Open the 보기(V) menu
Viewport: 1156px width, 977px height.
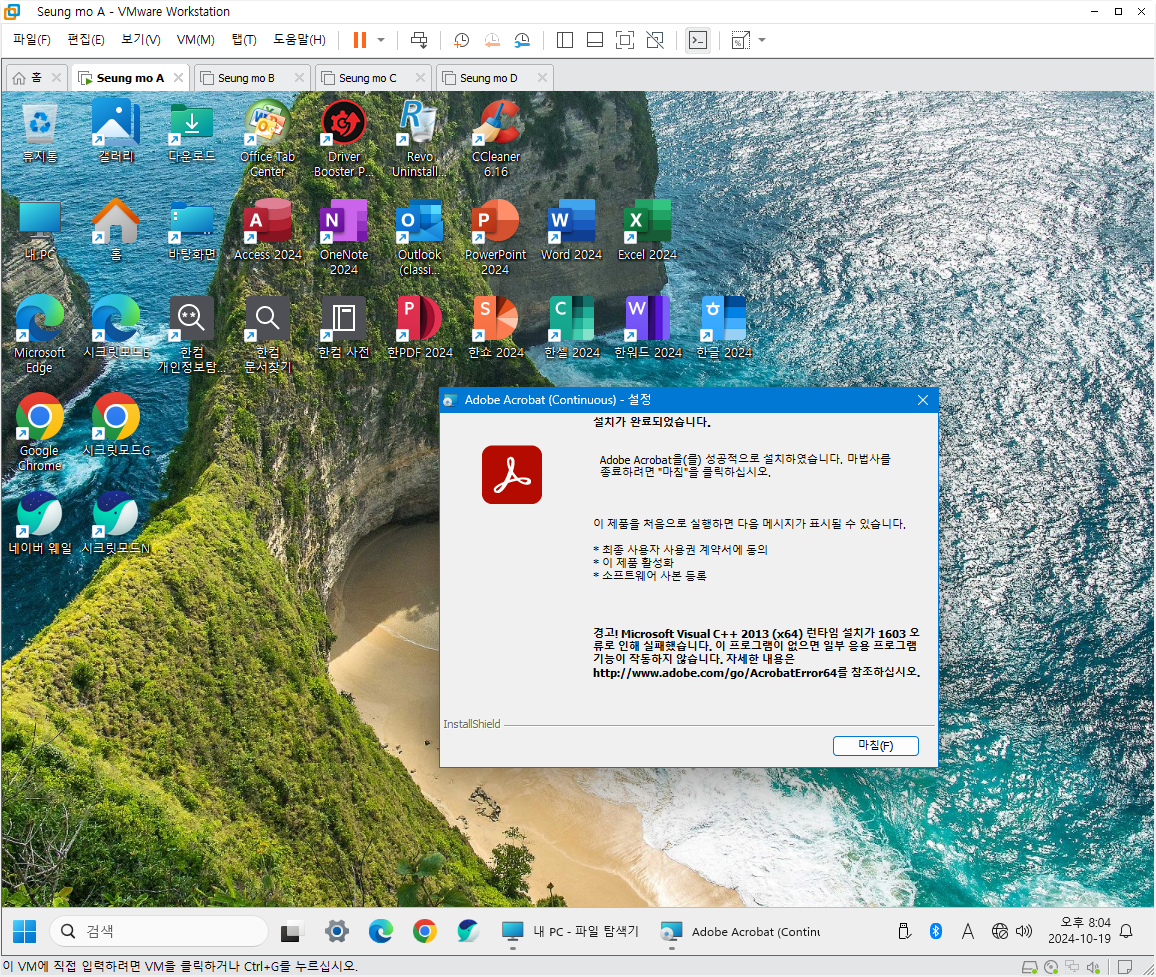[140, 40]
